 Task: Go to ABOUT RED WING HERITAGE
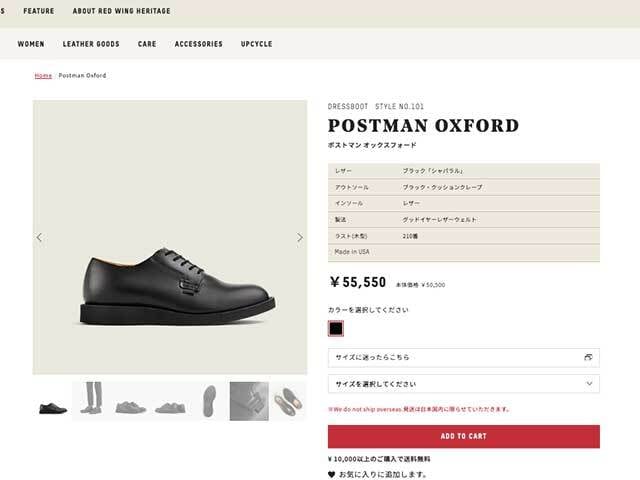122,11
